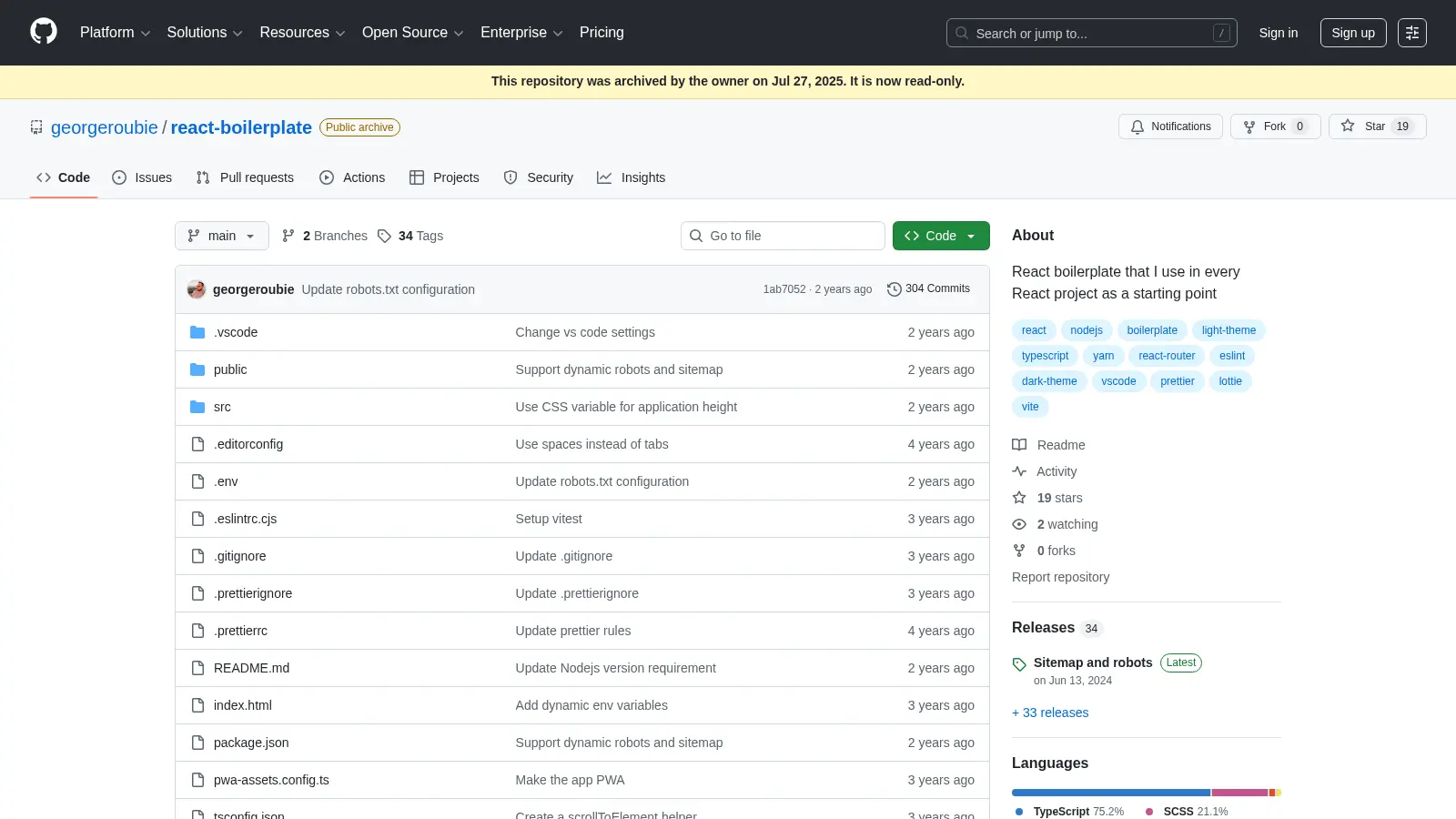Open 'Update robots.txt configuration' commit message in header

[389, 289]
